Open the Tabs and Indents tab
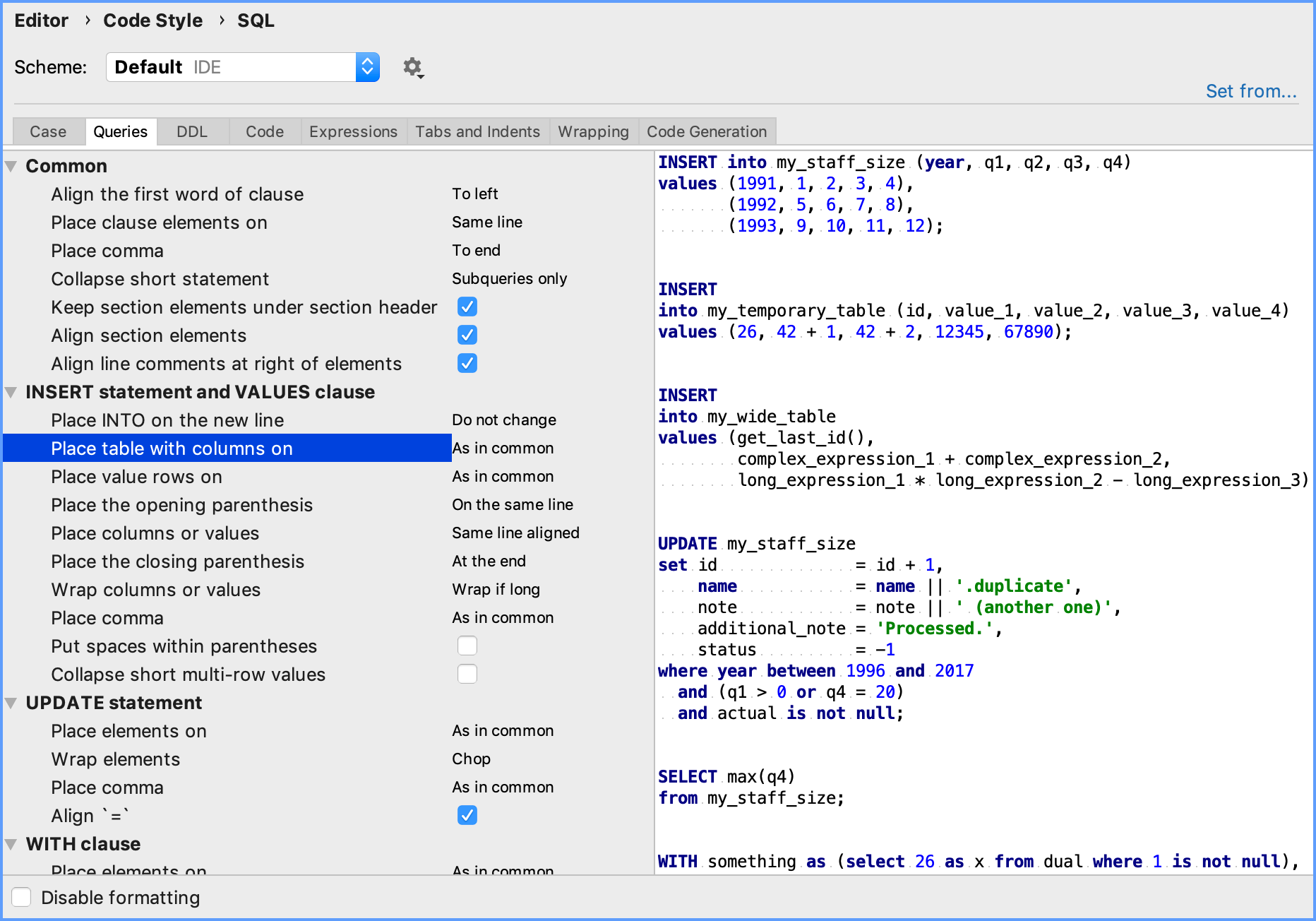1316x921 pixels. click(477, 131)
